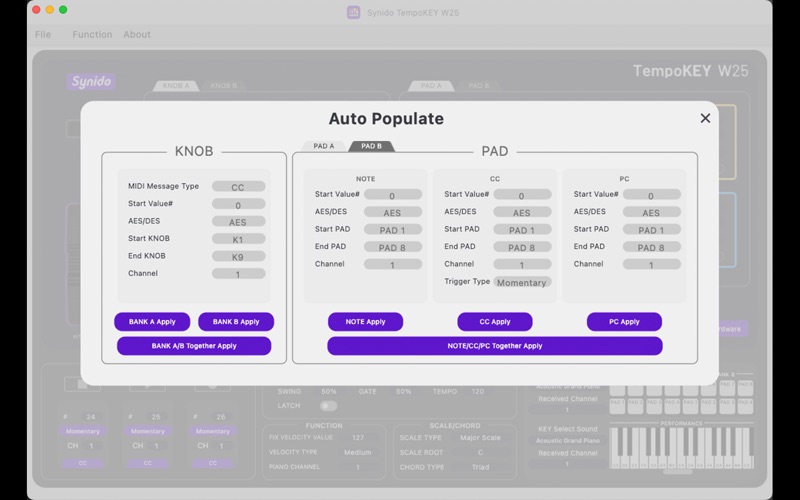Open the CC End PAD dropdown
This screenshot has width=800, height=500.
pos(522,247)
